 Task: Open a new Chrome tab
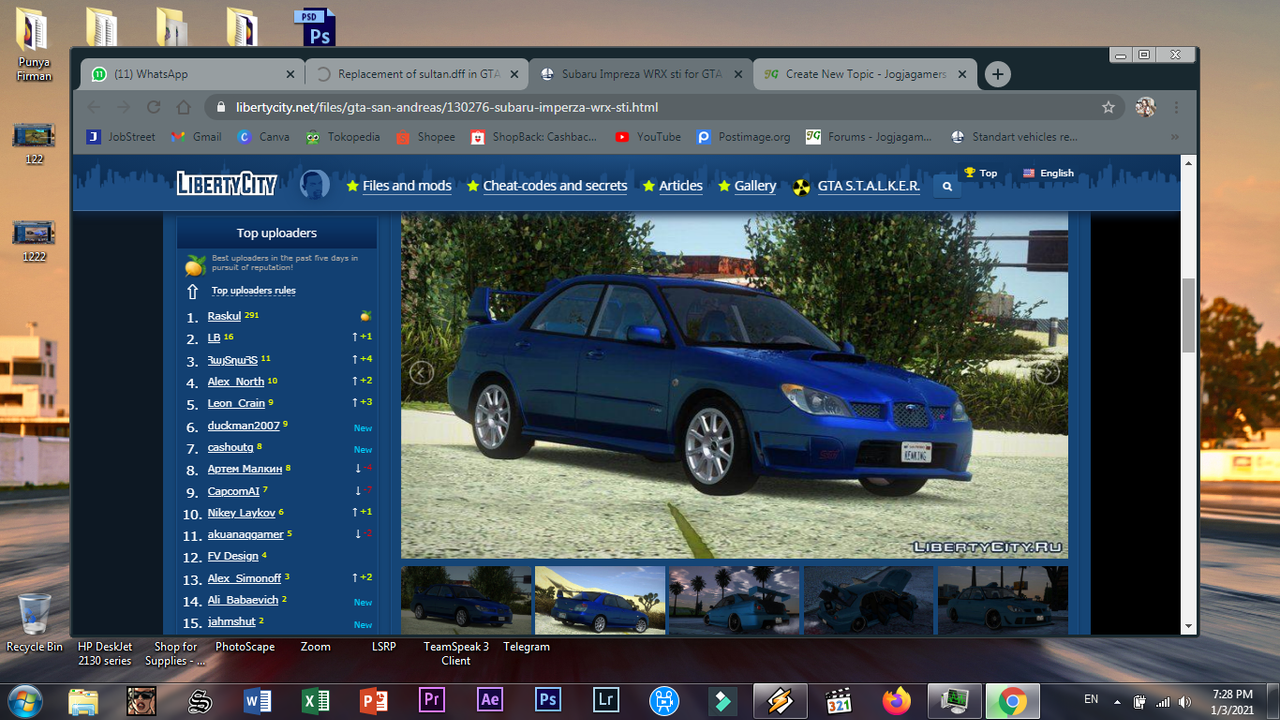click(x=997, y=74)
